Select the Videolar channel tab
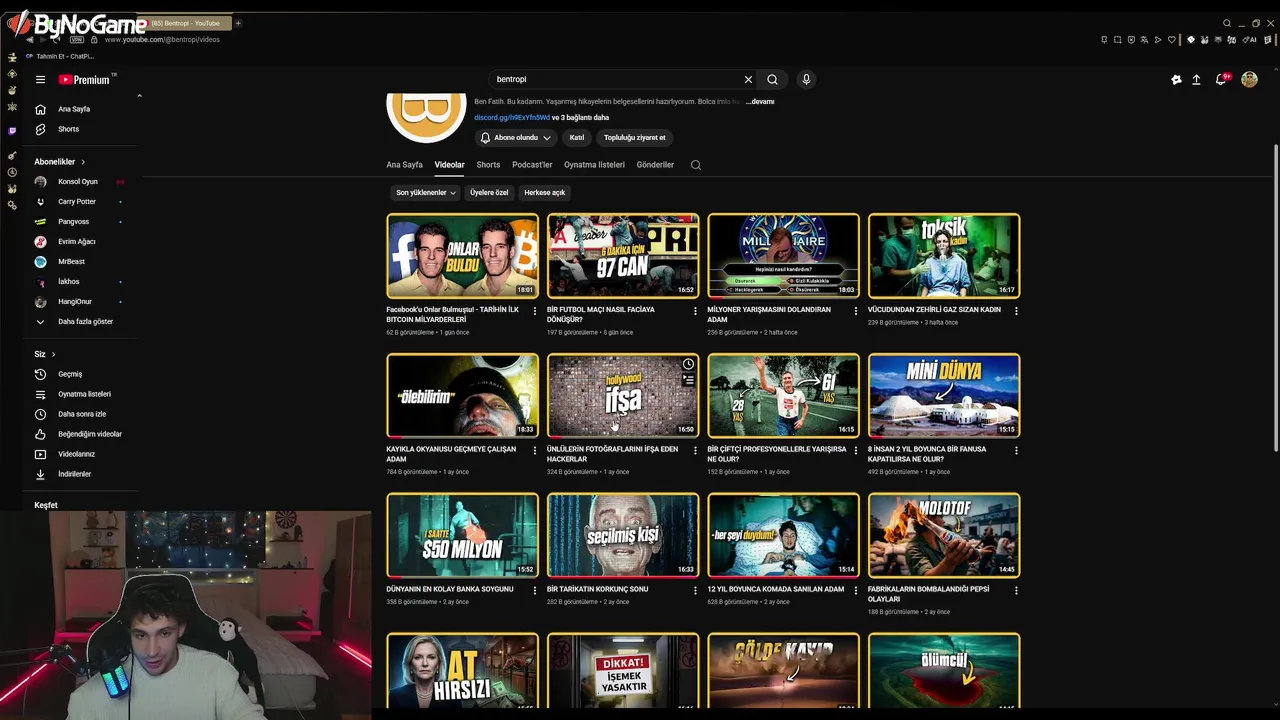Viewport: 1280px width, 720px height. pyautogui.click(x=449, y=165)
